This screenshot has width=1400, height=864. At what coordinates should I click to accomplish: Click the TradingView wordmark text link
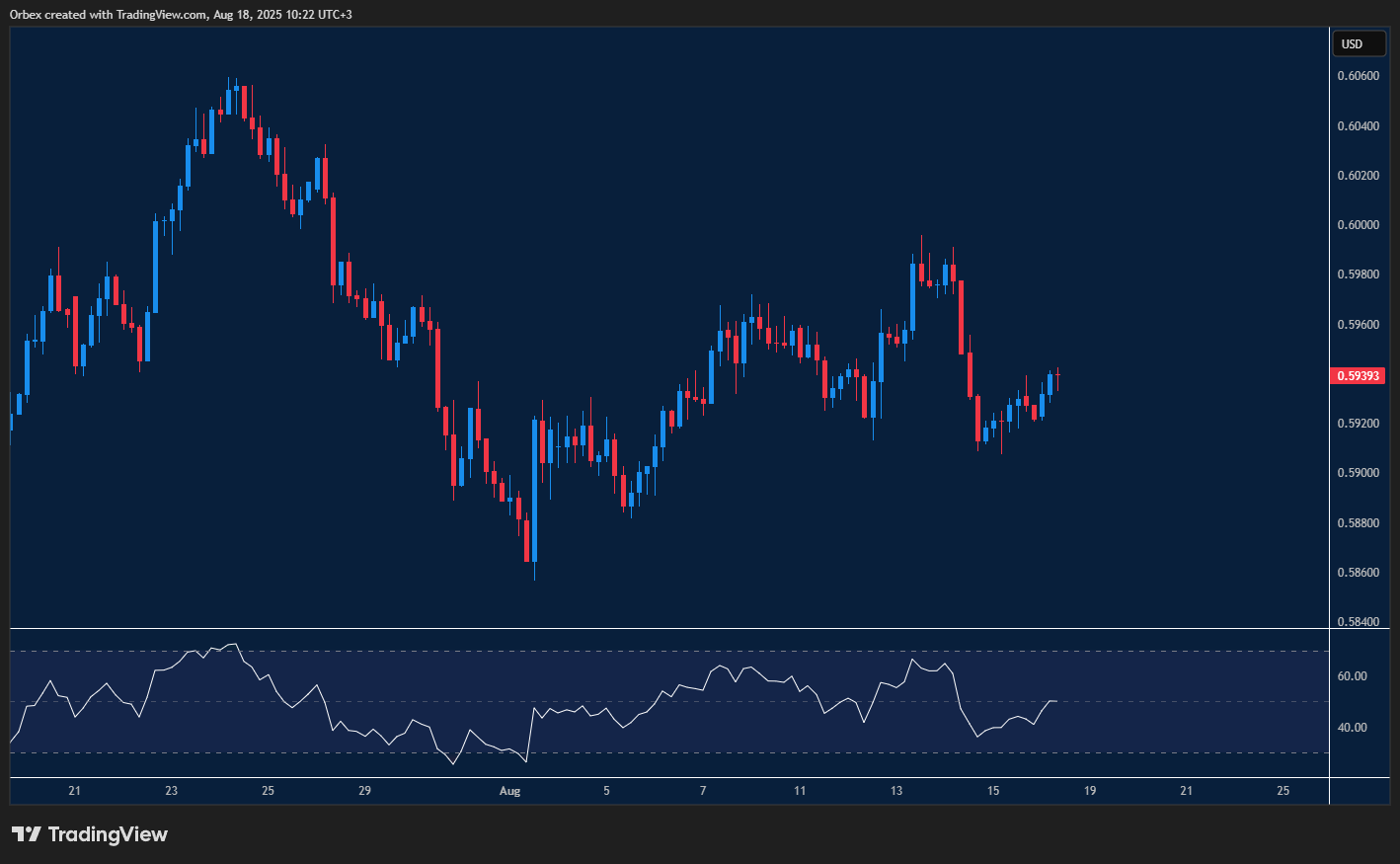coord(109,834)
